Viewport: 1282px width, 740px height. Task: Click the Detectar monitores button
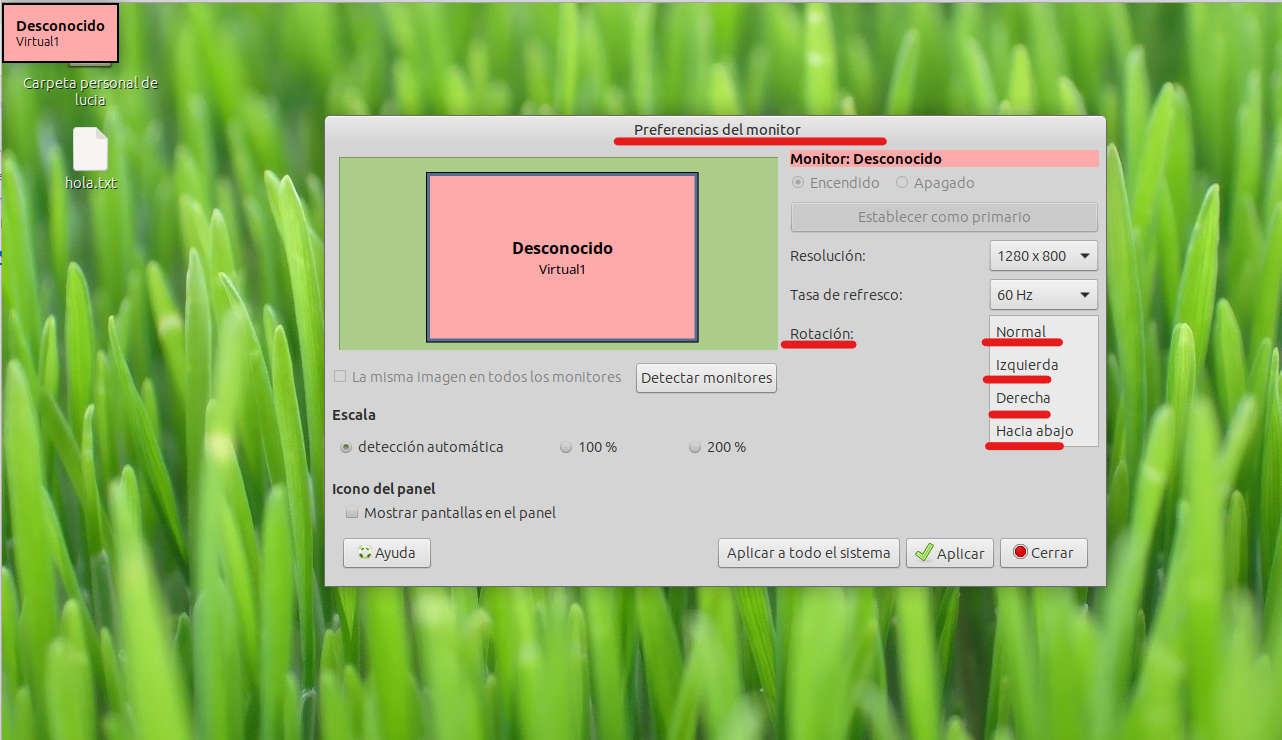(x=706, y=378)
